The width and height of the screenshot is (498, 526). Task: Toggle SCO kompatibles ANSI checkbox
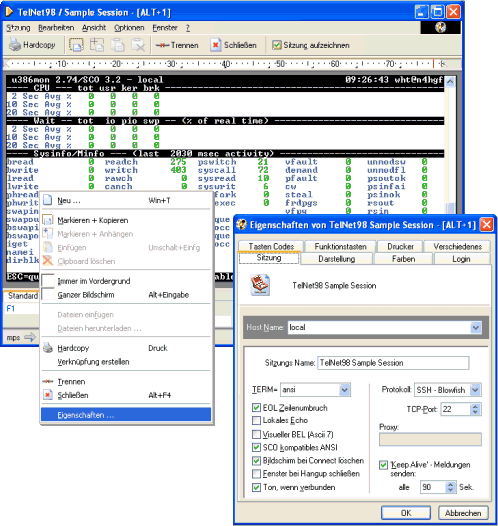[256, 447]
